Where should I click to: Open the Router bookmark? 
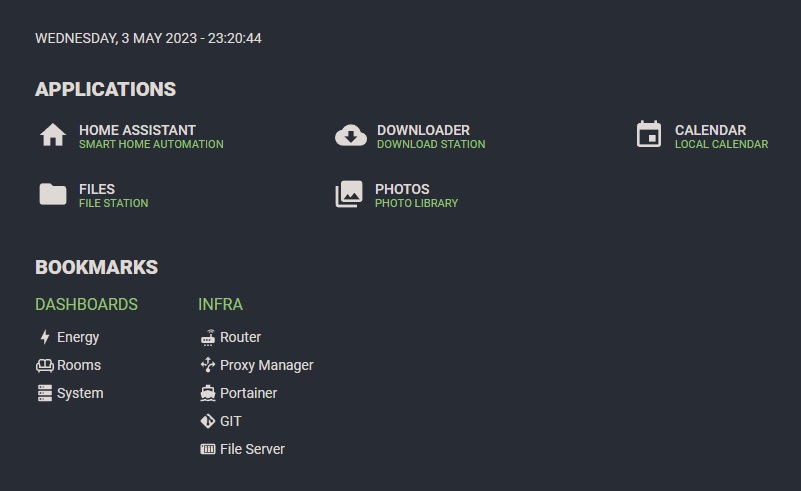241,337
